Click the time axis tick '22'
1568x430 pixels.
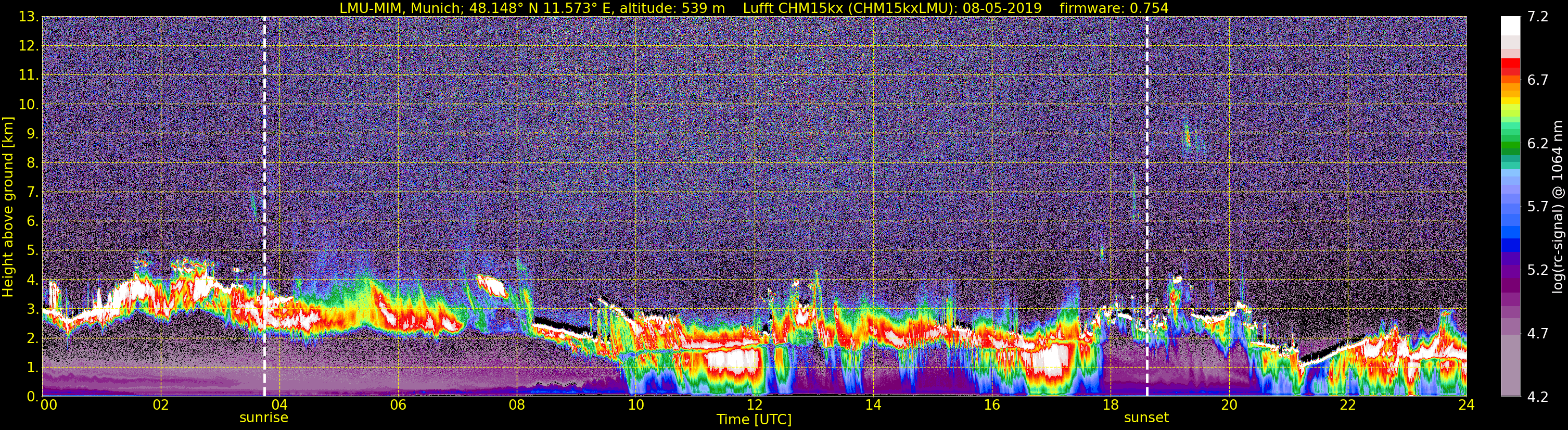point(1348,406)
